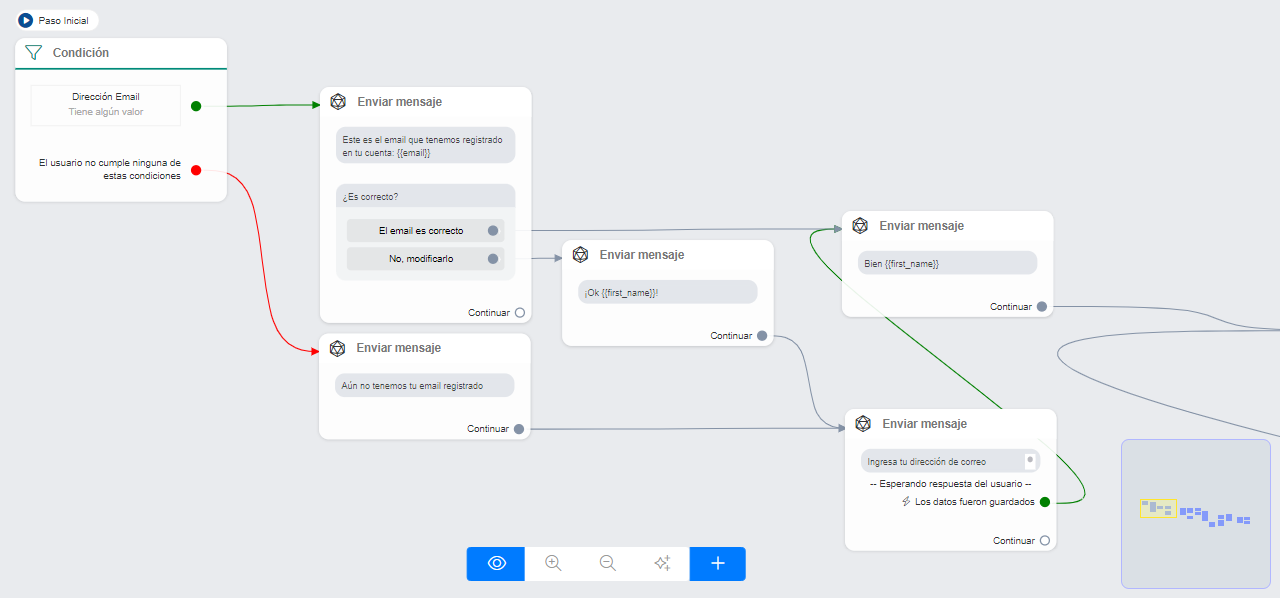This screenshot has width=1280, height=598.
Task: Click the Condición funnel filter icon
Action: click(x=33, y=53)
